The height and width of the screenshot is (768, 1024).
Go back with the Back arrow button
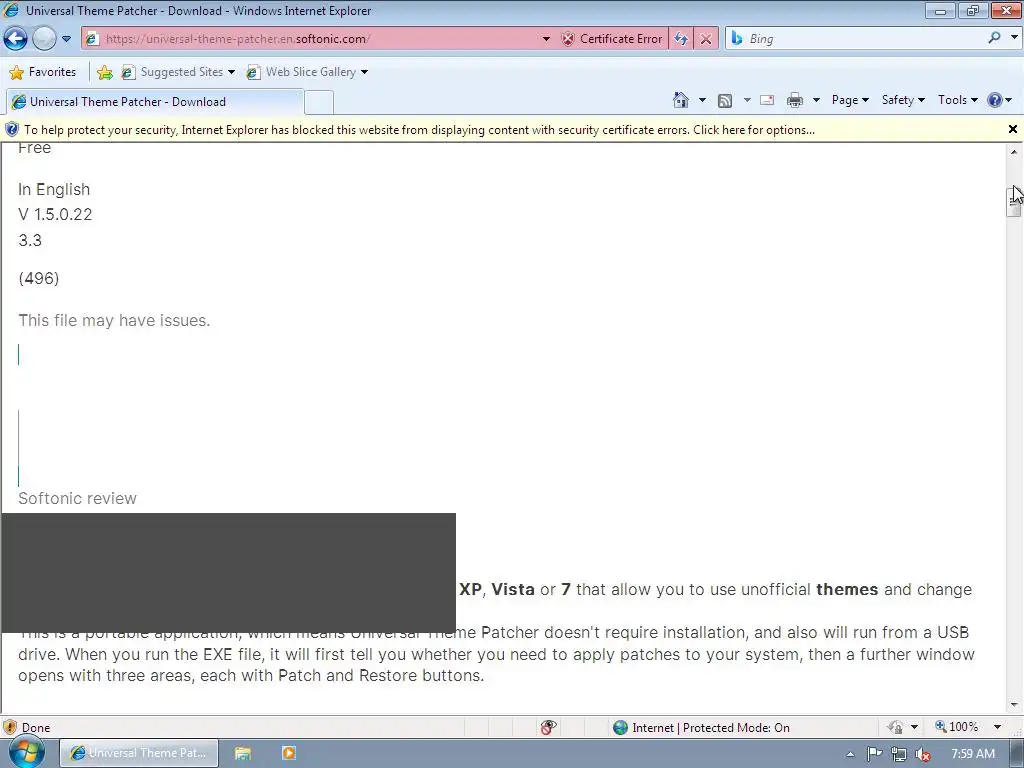click(16, 39)
